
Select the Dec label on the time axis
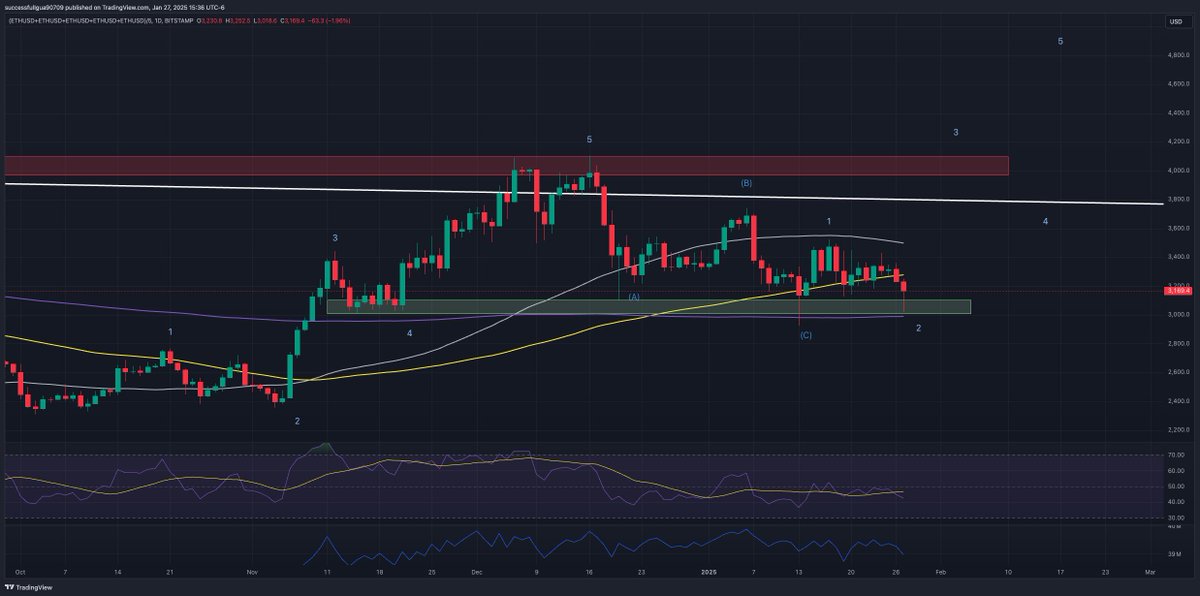point(476,574)
